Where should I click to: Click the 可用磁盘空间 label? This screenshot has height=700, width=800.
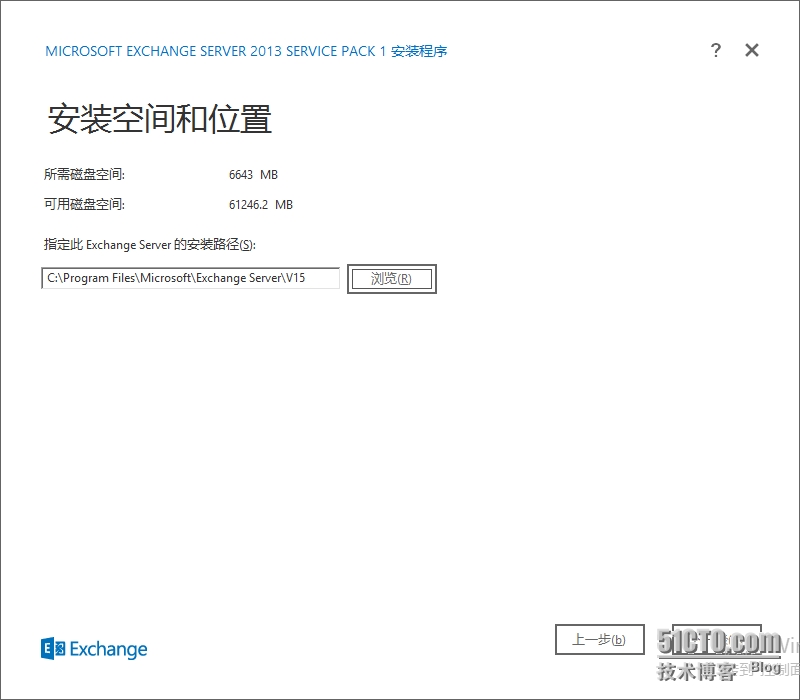coord(82,204)
